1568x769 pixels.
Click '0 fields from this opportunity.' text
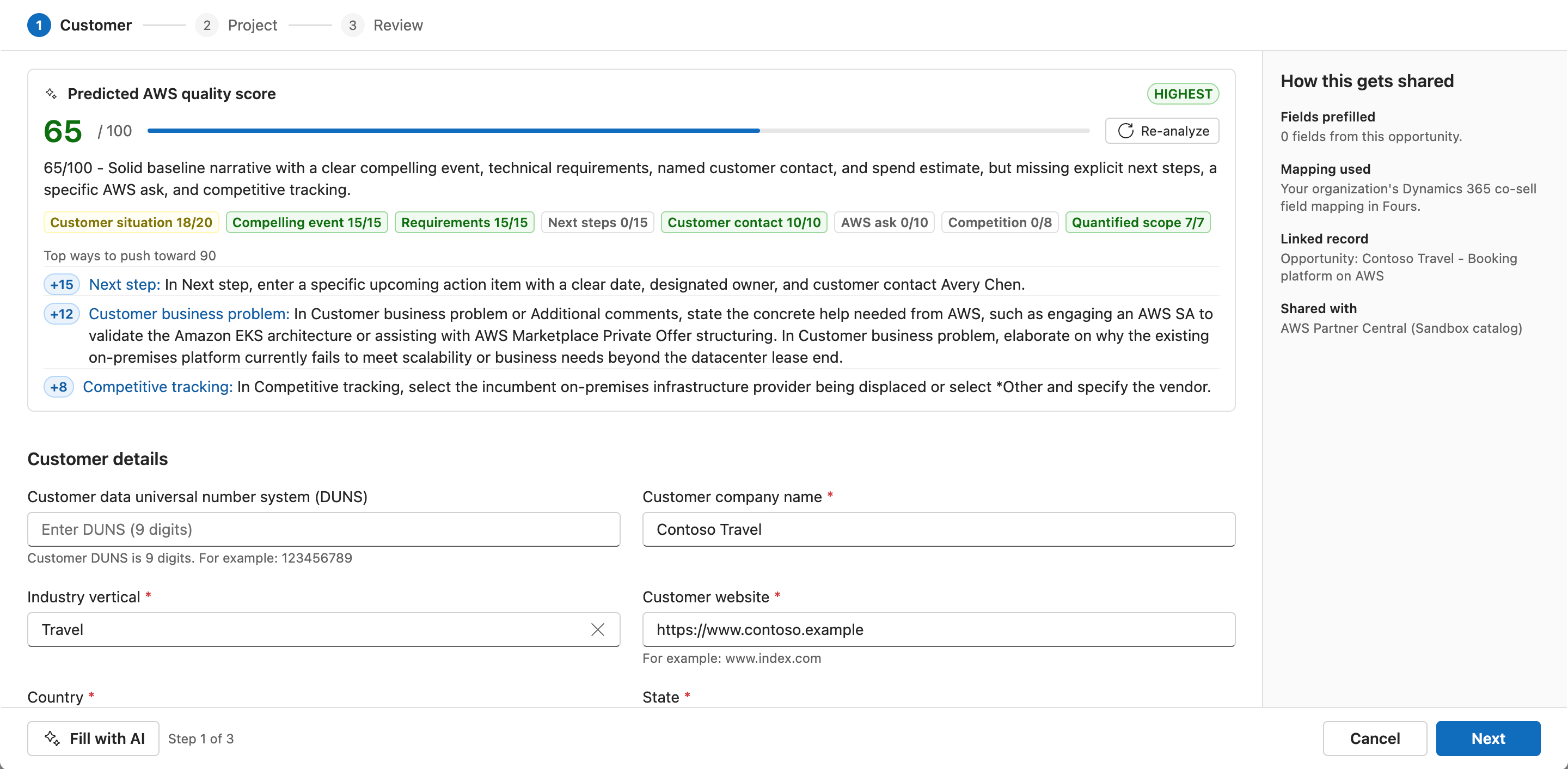[1371, 137]
